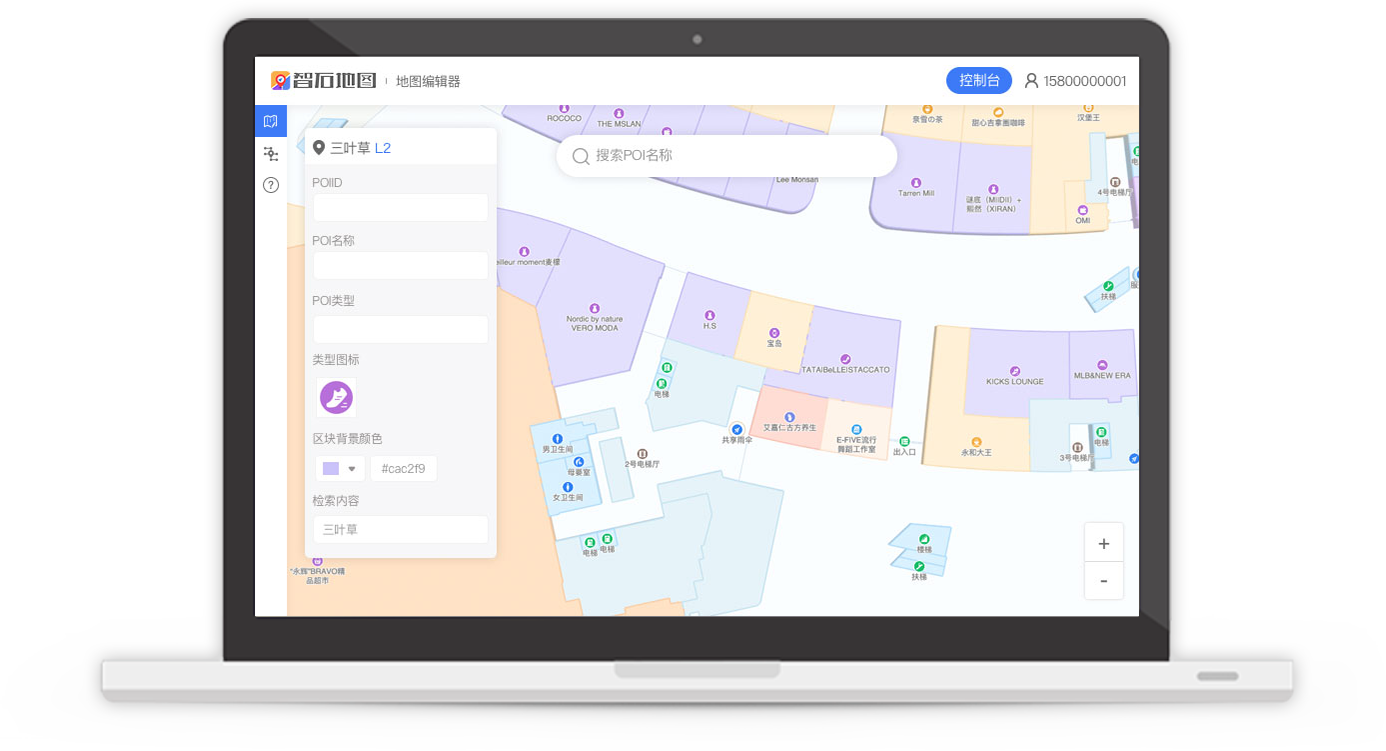
Task: Open the 控制台 console button
Action: (979, 81)
